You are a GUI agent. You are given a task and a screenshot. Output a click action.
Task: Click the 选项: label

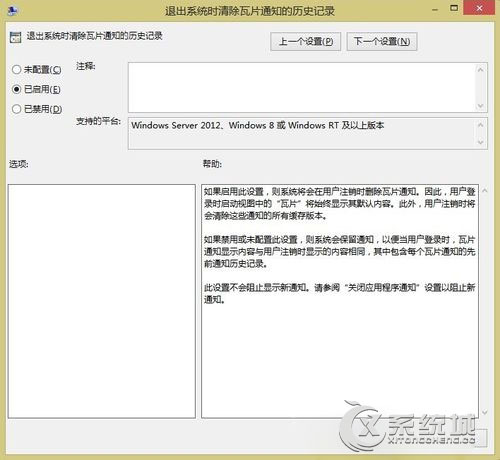click(x=19, y=164)
